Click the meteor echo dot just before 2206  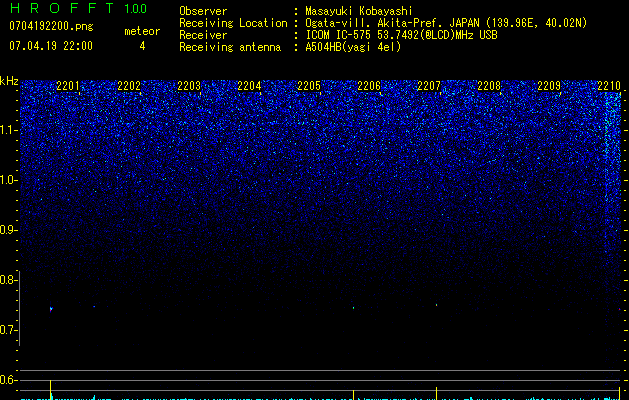pyautogui.click(x=353, y=308)
